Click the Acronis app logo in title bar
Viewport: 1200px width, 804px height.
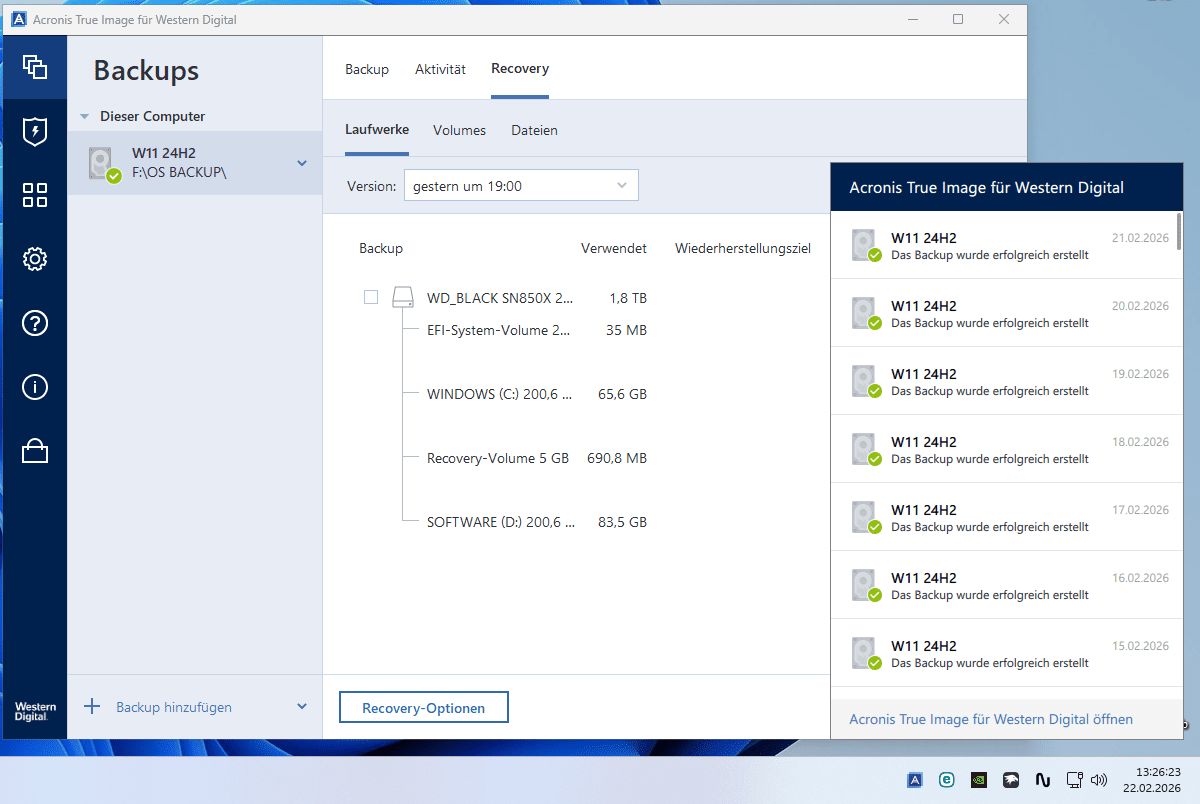(x=20, y=20)
